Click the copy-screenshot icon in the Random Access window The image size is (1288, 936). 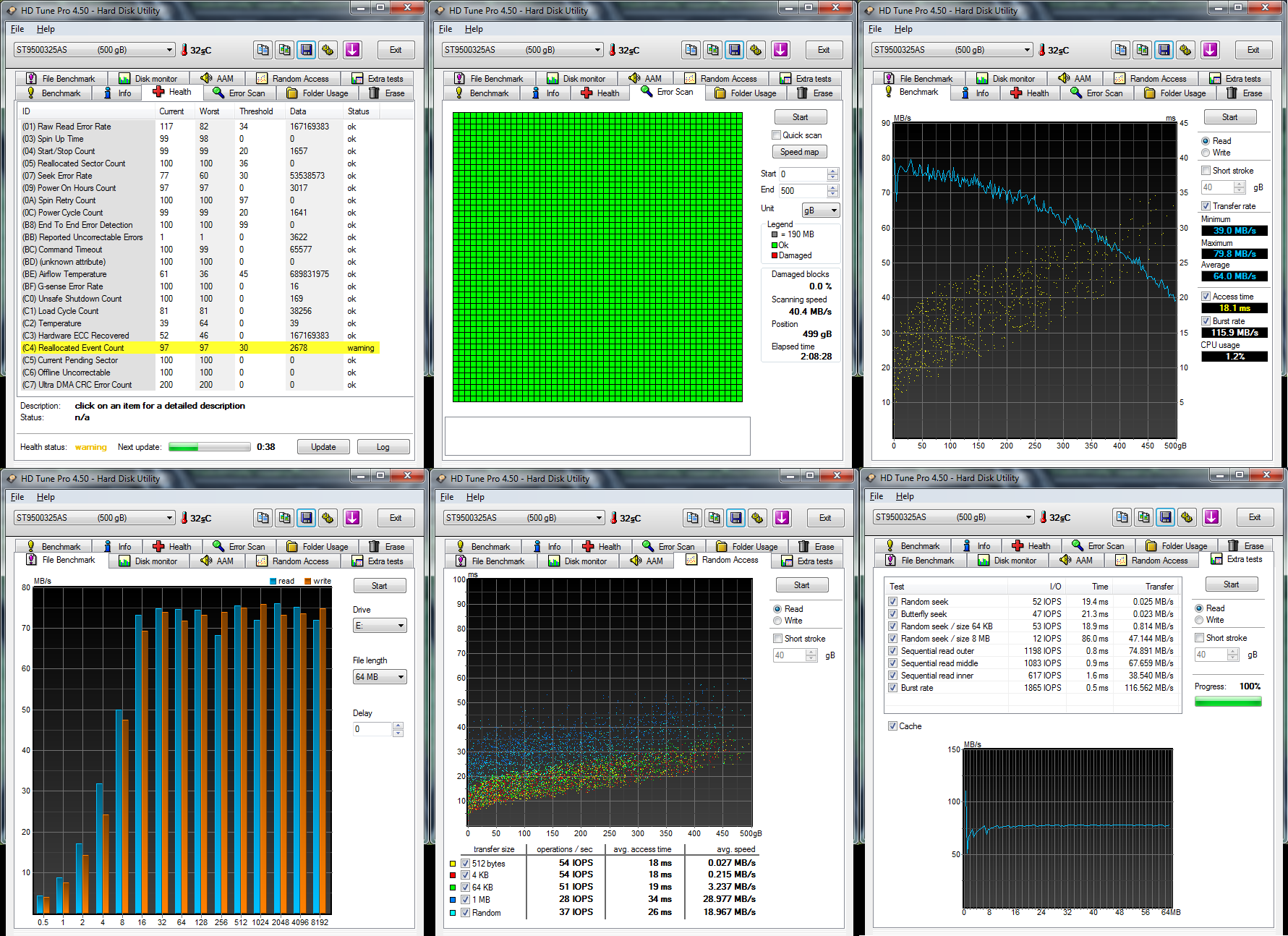tap(715, 518)
